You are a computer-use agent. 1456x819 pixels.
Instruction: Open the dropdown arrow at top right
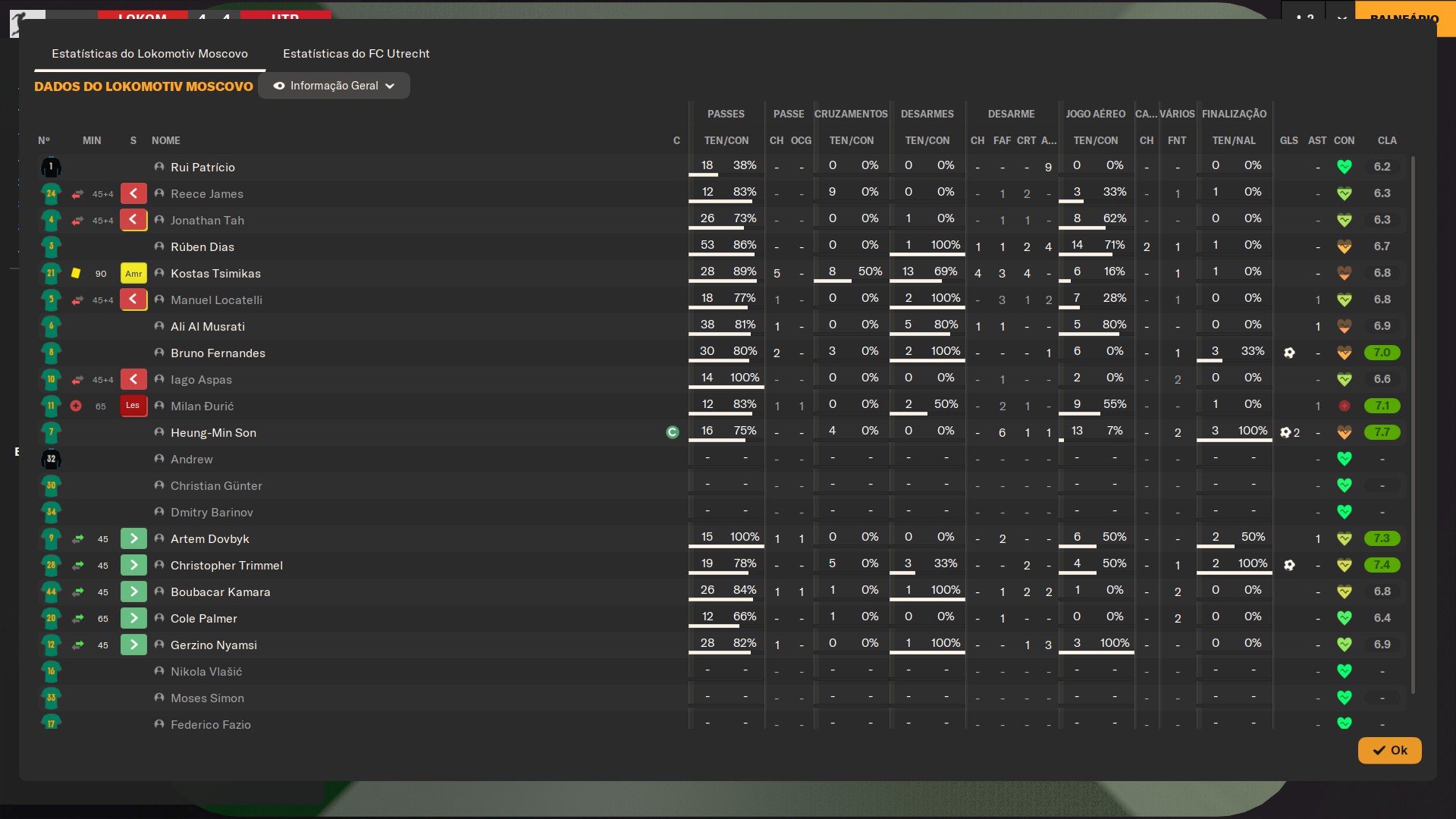point(1341,18)
